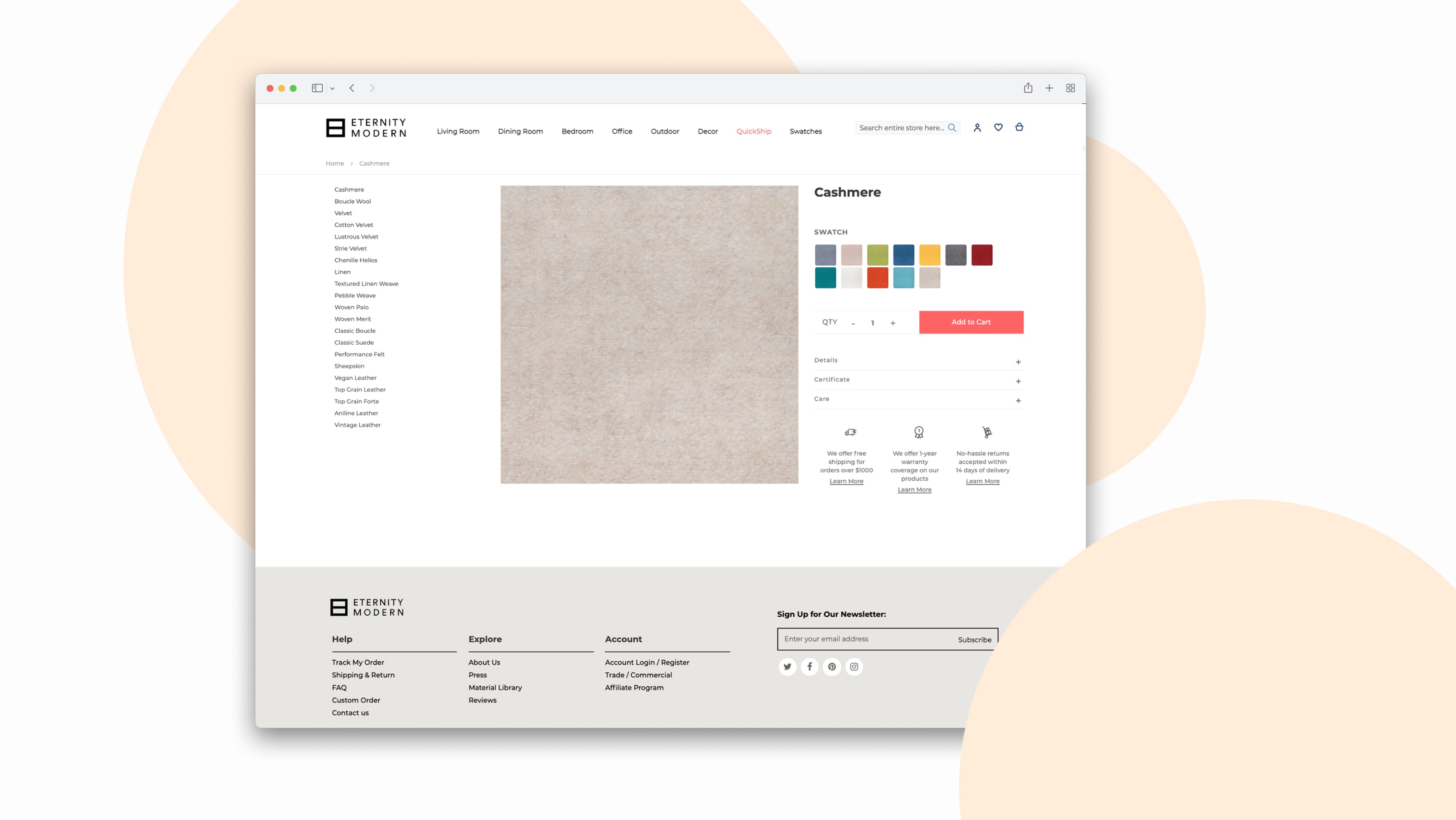
Task: Go to Home in the breadcrumb
Action: [334, 164]
